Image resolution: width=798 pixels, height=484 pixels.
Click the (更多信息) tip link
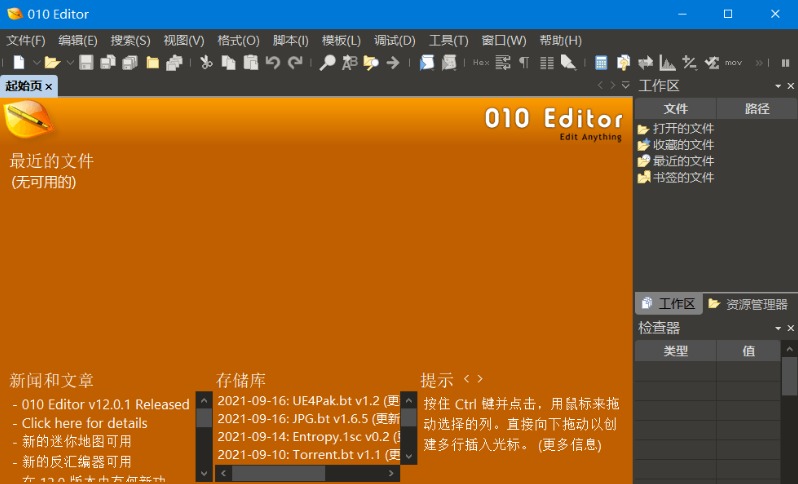pos(570,445)
